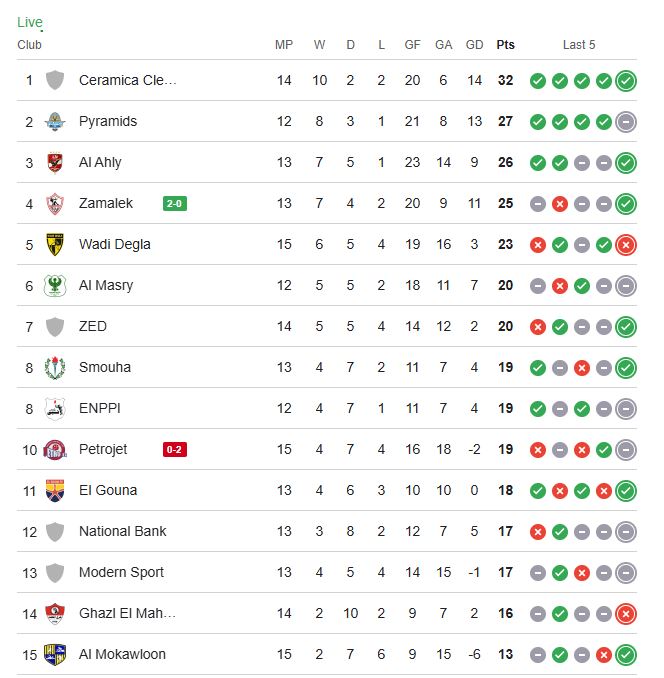Click Pyramids' latest draw result icon
The height and width of the screenshot is (678, 664).
(x=626, y=122)
